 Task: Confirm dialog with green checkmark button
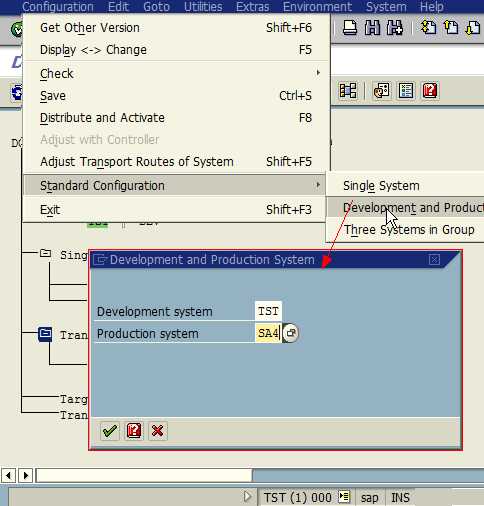(110, 431)
